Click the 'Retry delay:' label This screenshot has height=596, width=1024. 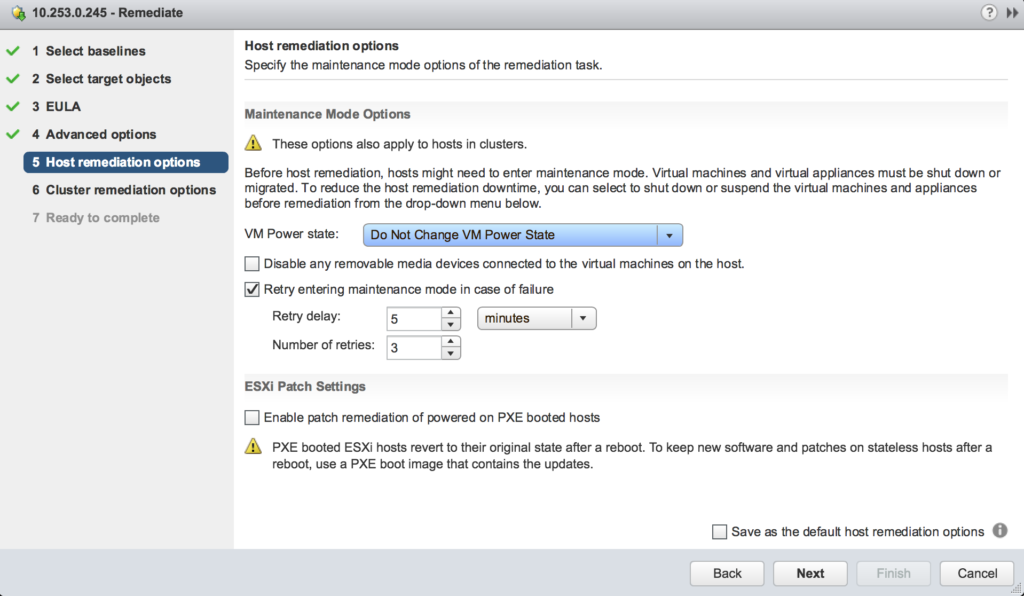click(306, 316)
